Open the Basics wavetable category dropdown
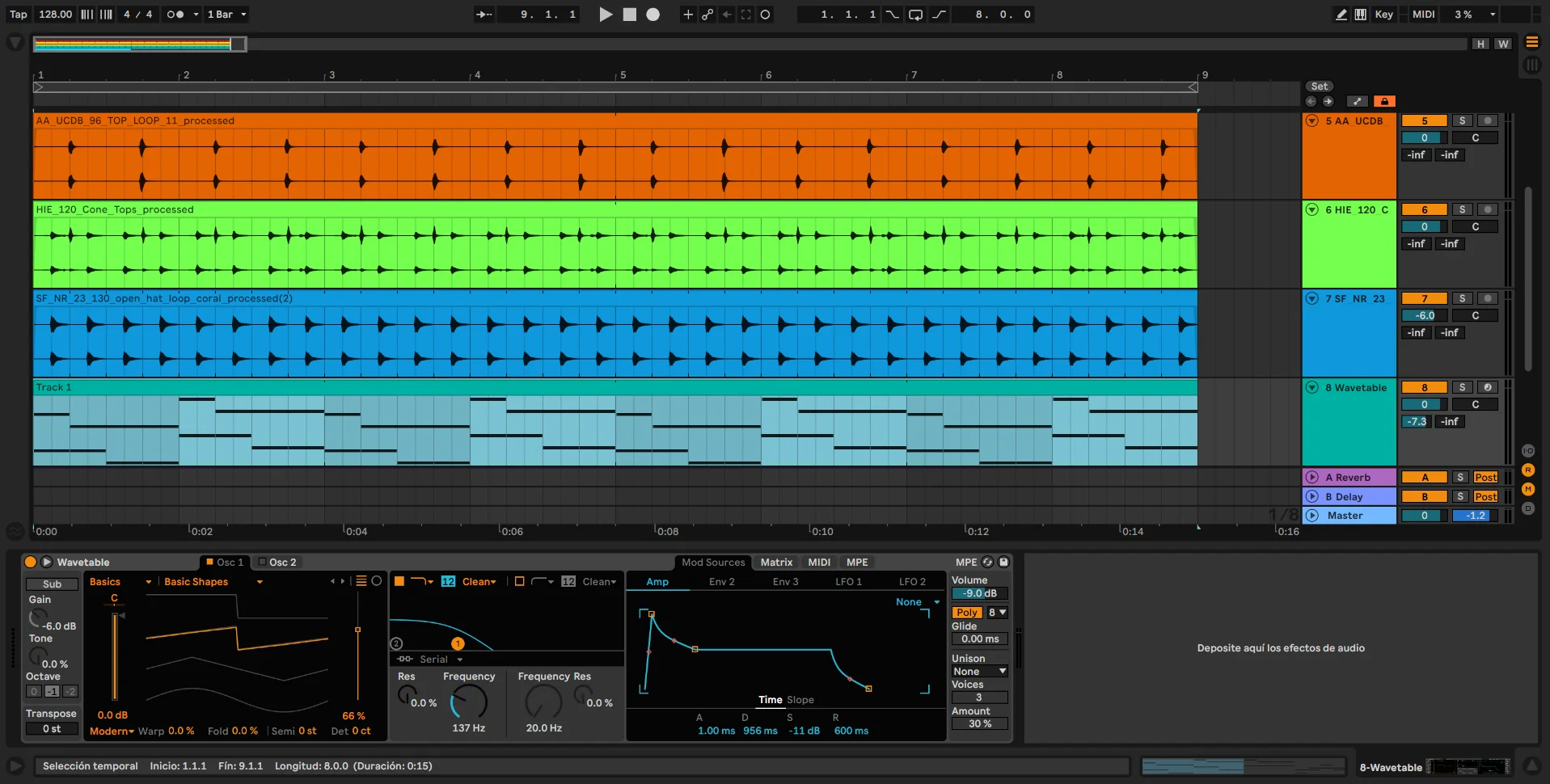 tap(120, 582)
